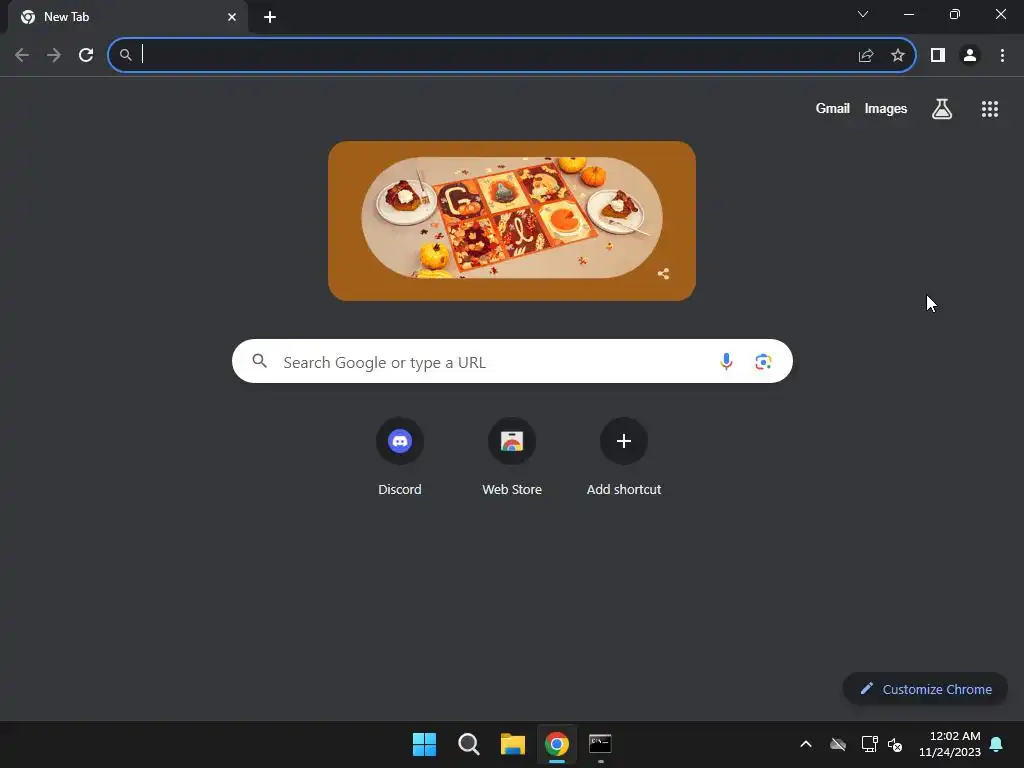
Task: Open a new tab with the plus button
Action: [x=270, y=17]
